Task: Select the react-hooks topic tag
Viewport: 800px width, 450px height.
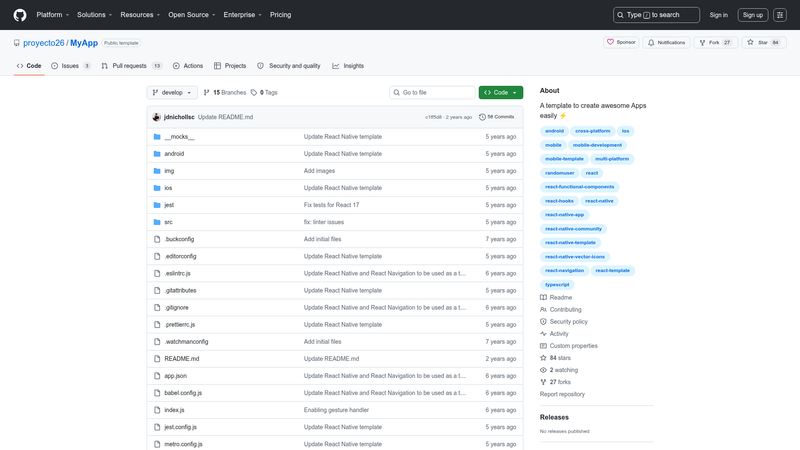Action: click(559, 201)
